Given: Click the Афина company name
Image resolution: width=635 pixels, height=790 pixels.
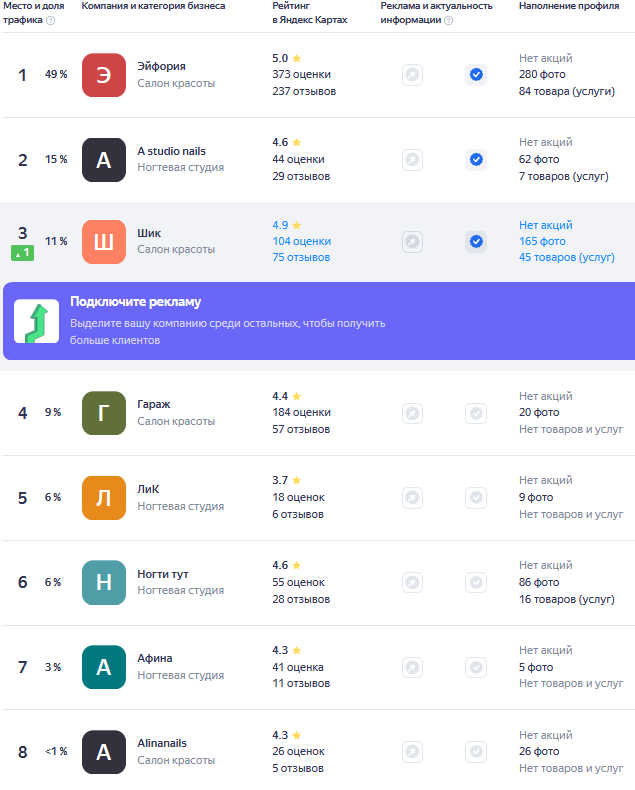Looking at the screenshot, I should tap(155, 659).
